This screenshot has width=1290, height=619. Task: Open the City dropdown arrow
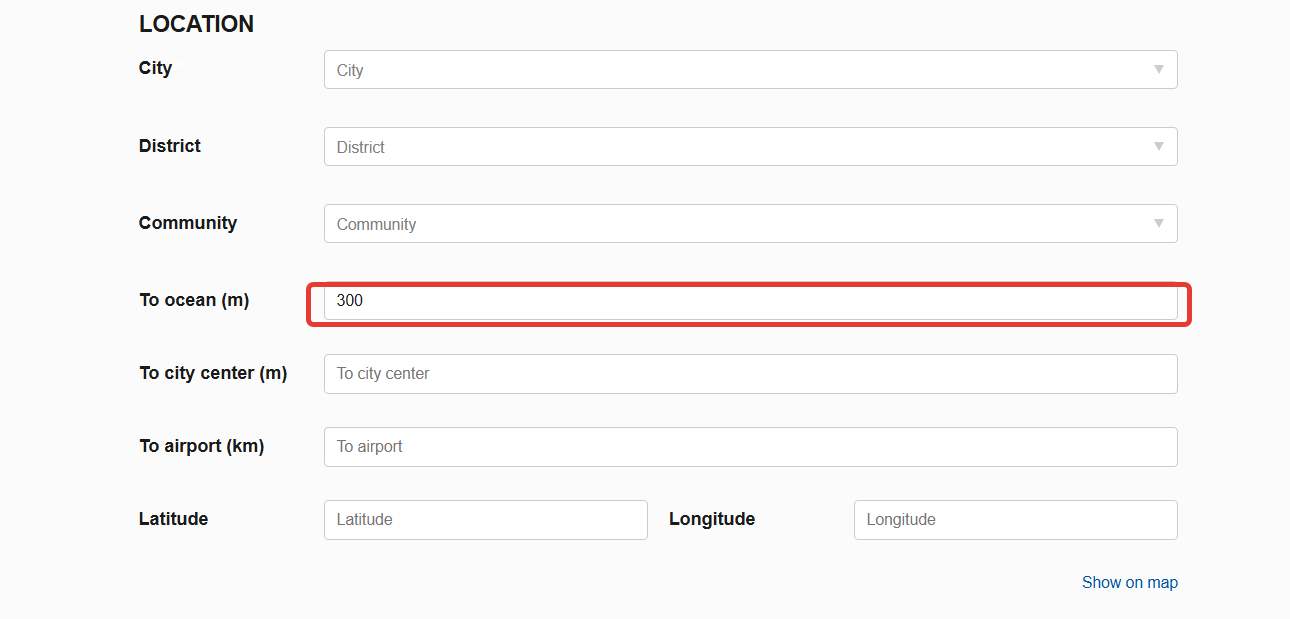click(1158, 70)
